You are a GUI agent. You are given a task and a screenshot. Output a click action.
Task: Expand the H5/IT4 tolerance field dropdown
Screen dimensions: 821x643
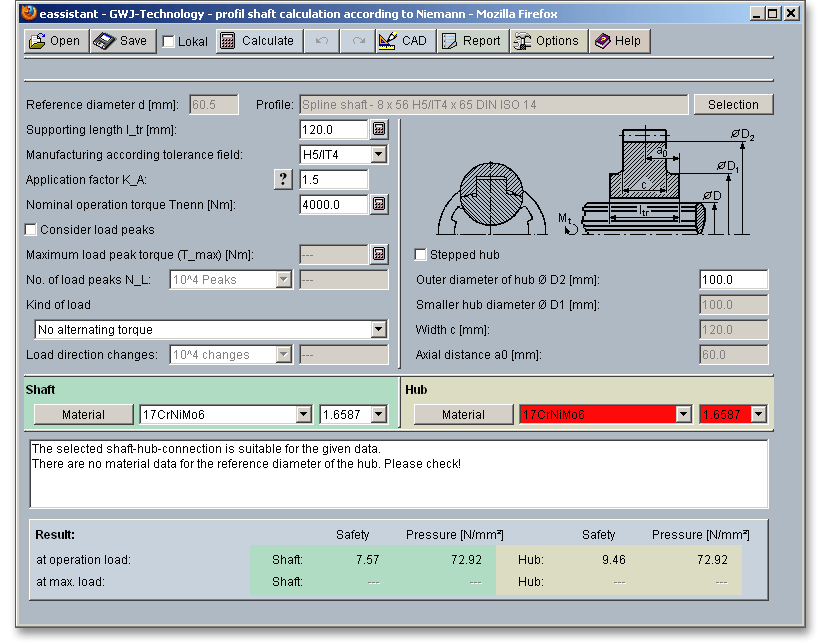378,155
